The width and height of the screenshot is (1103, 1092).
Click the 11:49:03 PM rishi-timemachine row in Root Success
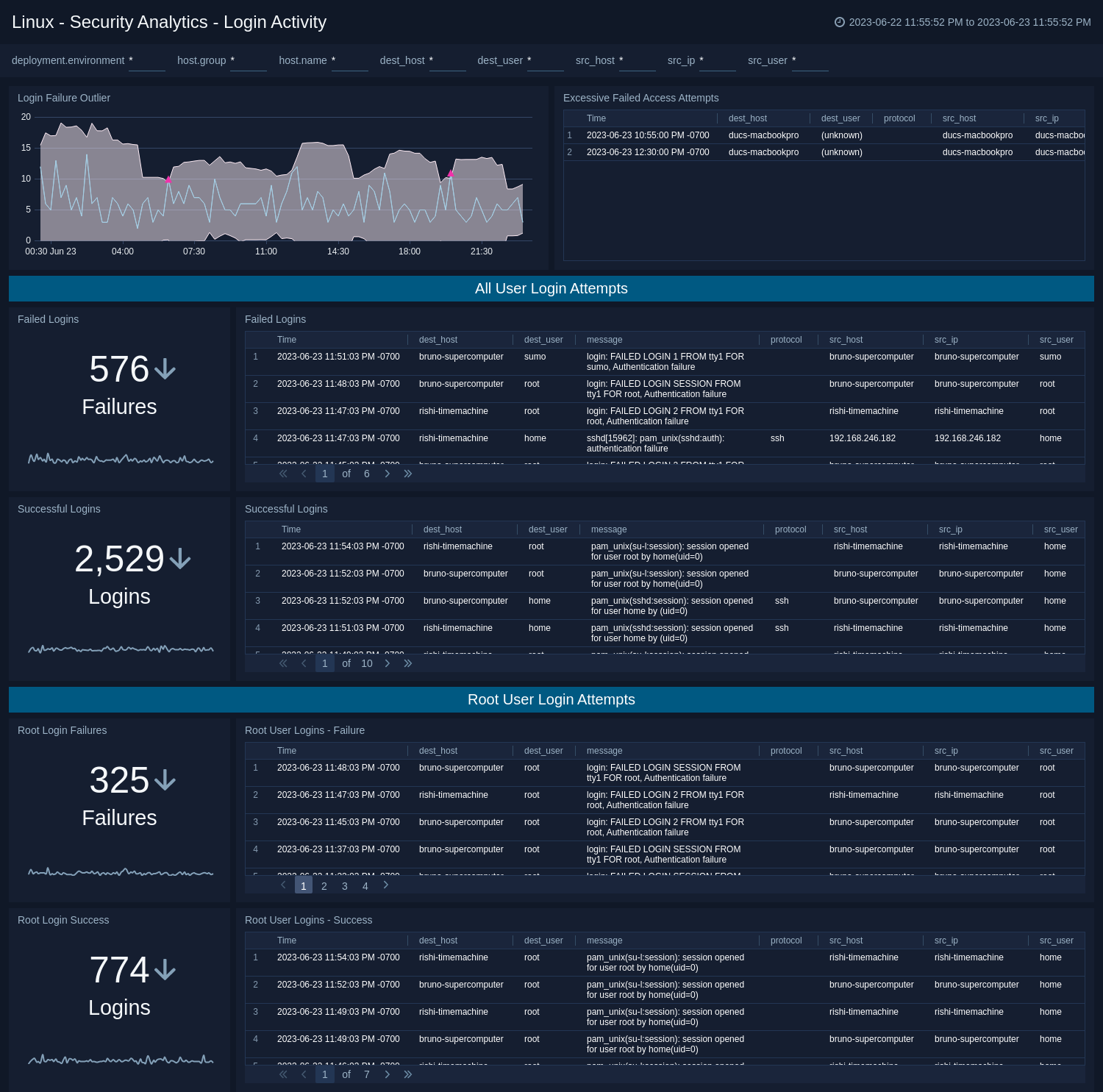click(x=665, y=1017)
